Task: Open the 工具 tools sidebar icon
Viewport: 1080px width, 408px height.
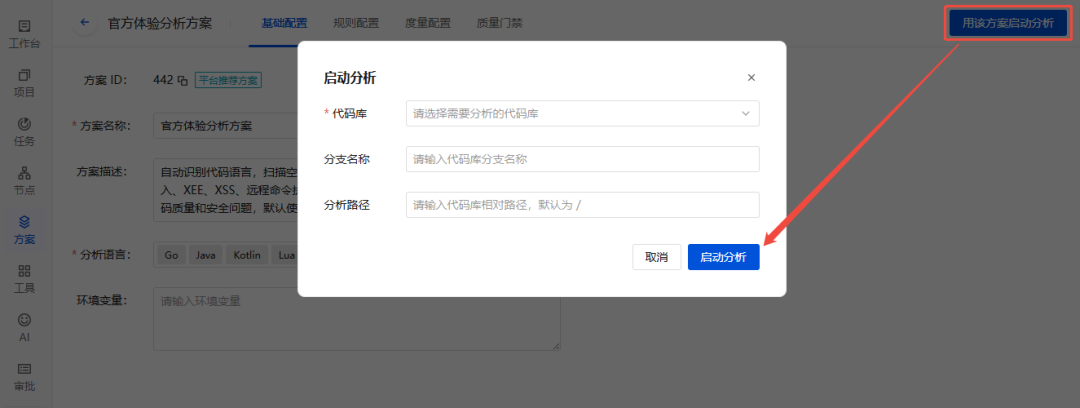Action: (24, 279)
